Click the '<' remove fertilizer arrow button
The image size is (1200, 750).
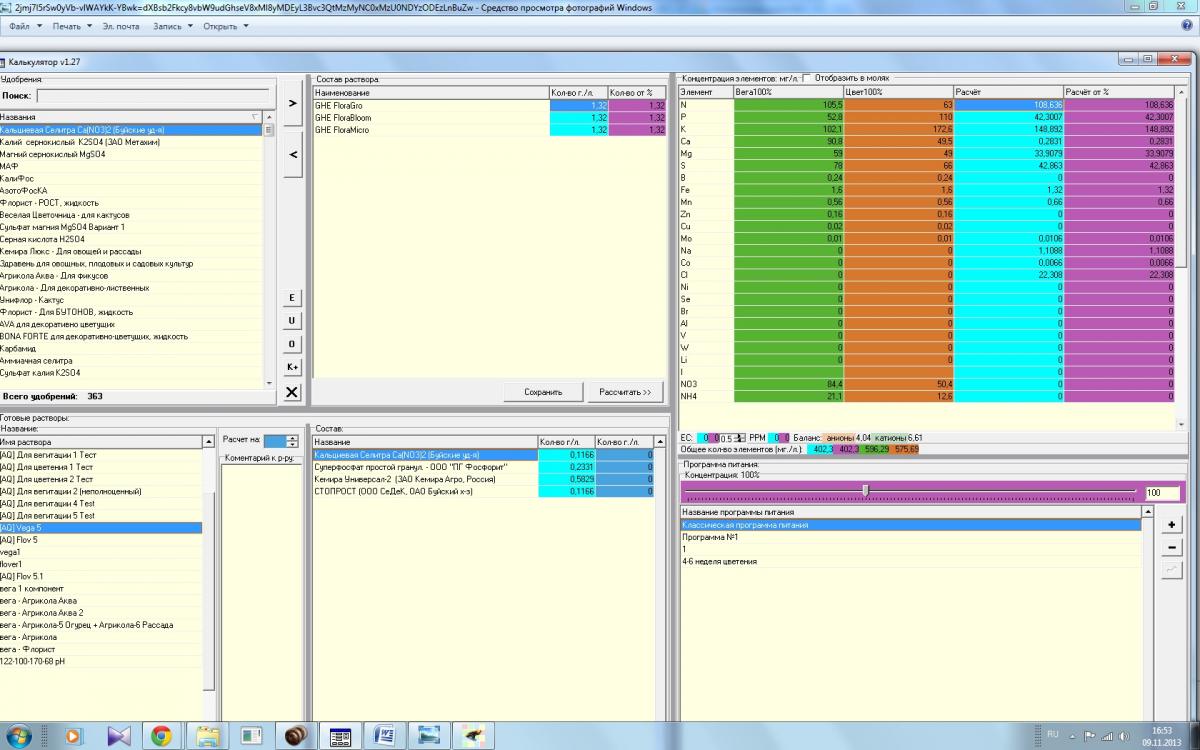pyautogui.click(x=292, y=155)
